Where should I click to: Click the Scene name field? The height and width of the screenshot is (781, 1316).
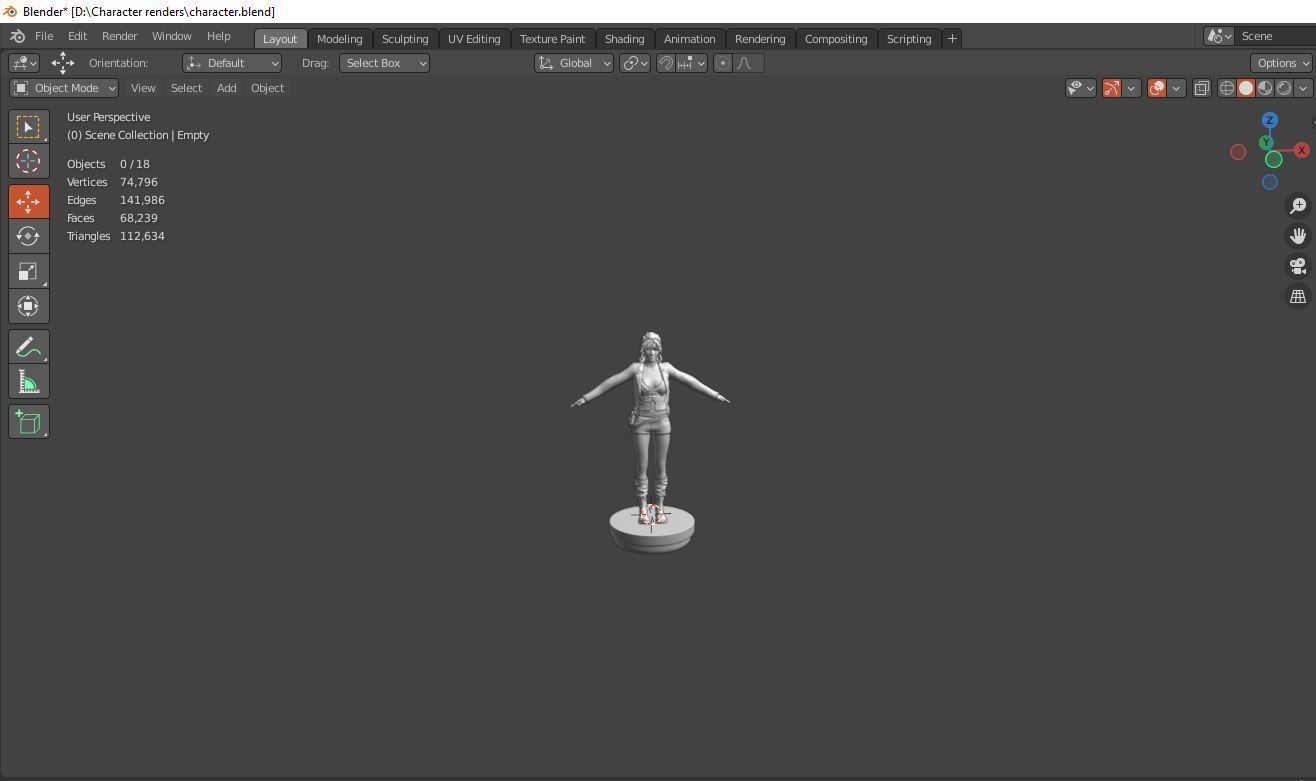1275,36
